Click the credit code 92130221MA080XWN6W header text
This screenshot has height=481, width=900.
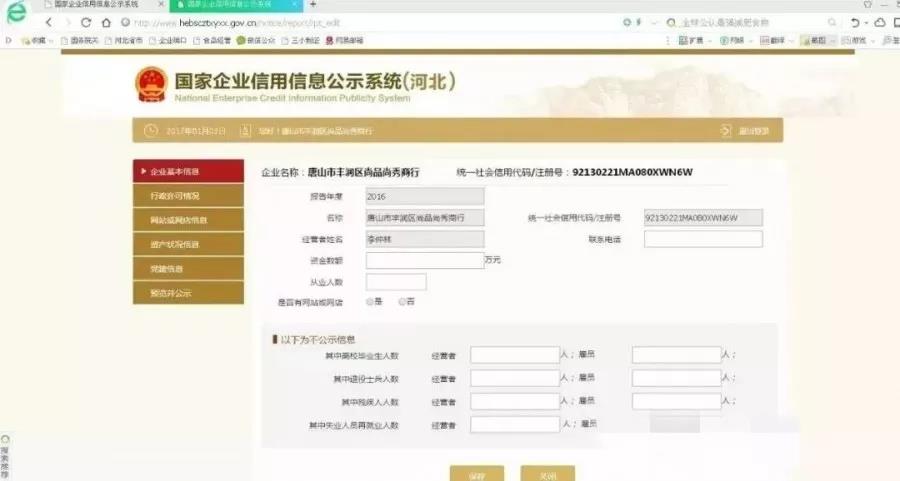click(633, 172)
